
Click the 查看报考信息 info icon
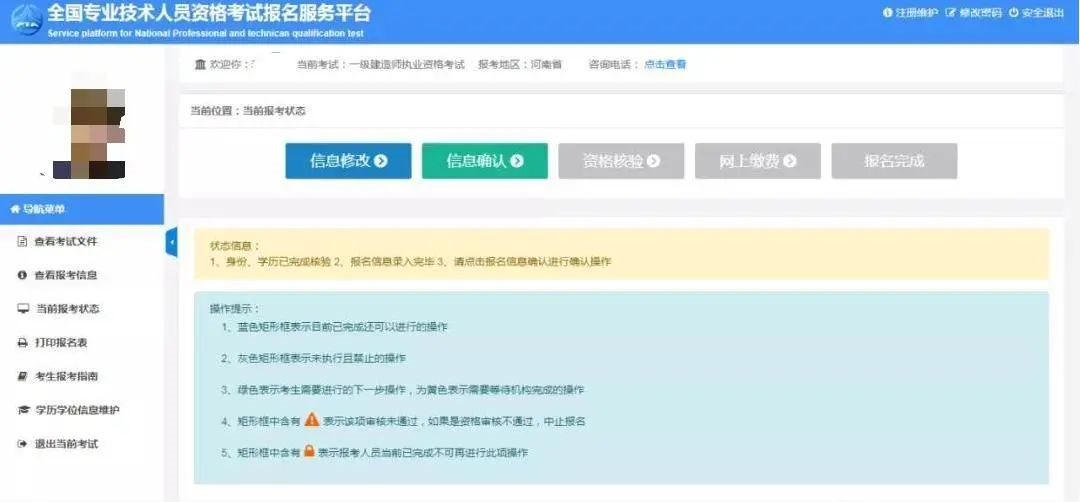coord(22,275)
